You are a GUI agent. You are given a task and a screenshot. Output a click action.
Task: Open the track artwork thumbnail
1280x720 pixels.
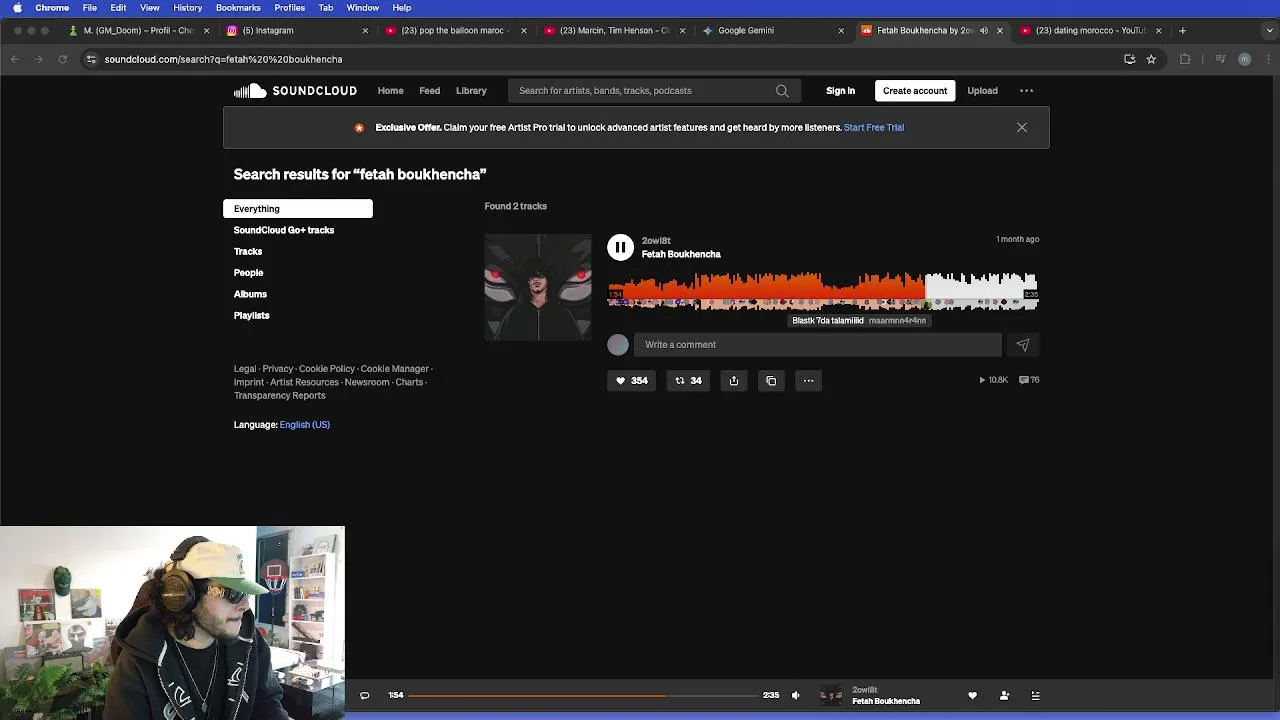(x=538, y=288)
